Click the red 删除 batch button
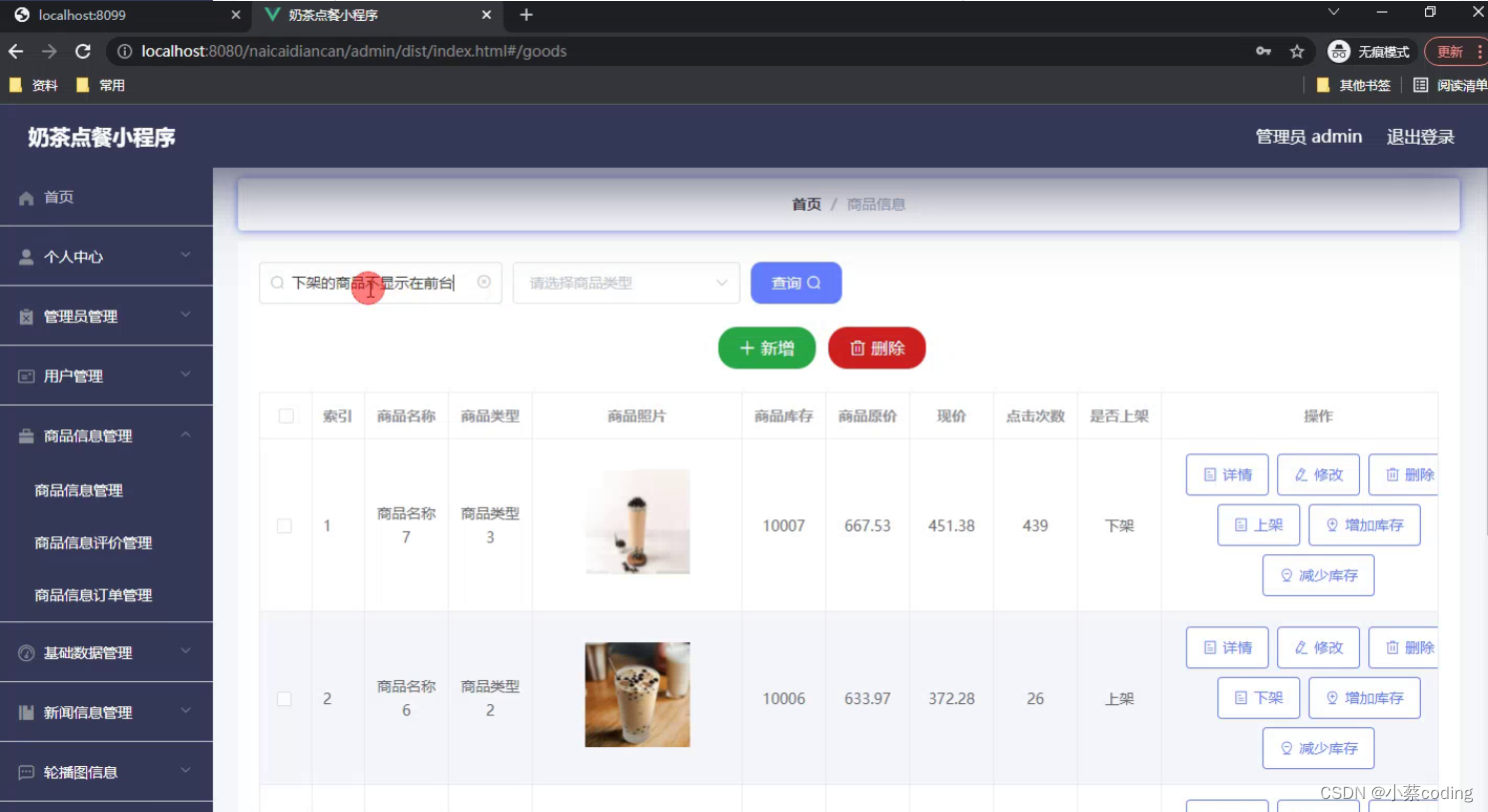 click(877, 348)
